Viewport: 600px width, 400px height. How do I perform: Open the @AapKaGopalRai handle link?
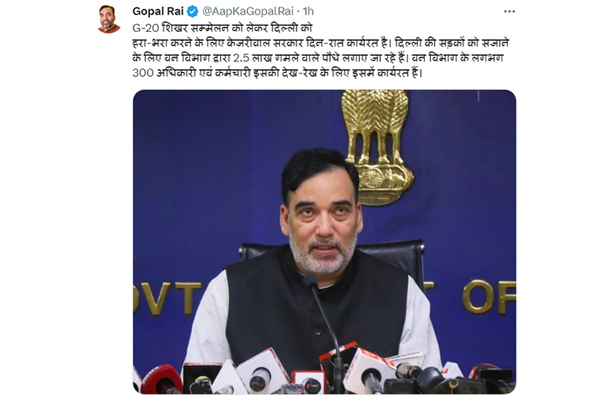click(x=248, y=11)
